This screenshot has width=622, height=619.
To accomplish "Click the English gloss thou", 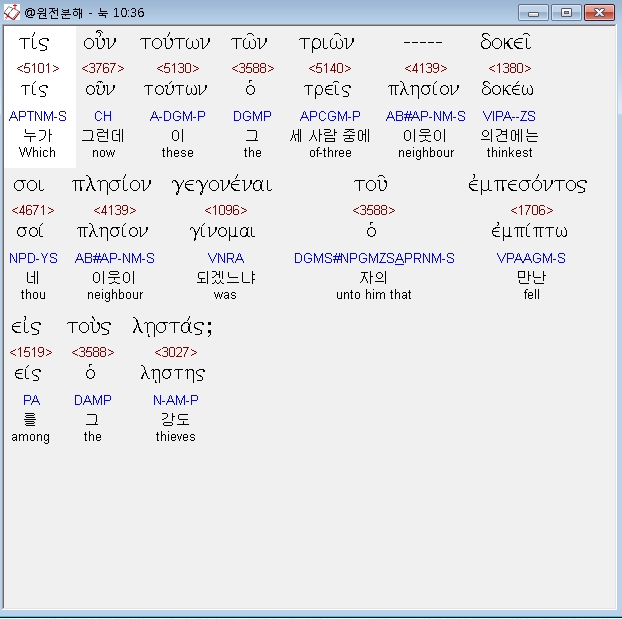I will pos(33,294).
